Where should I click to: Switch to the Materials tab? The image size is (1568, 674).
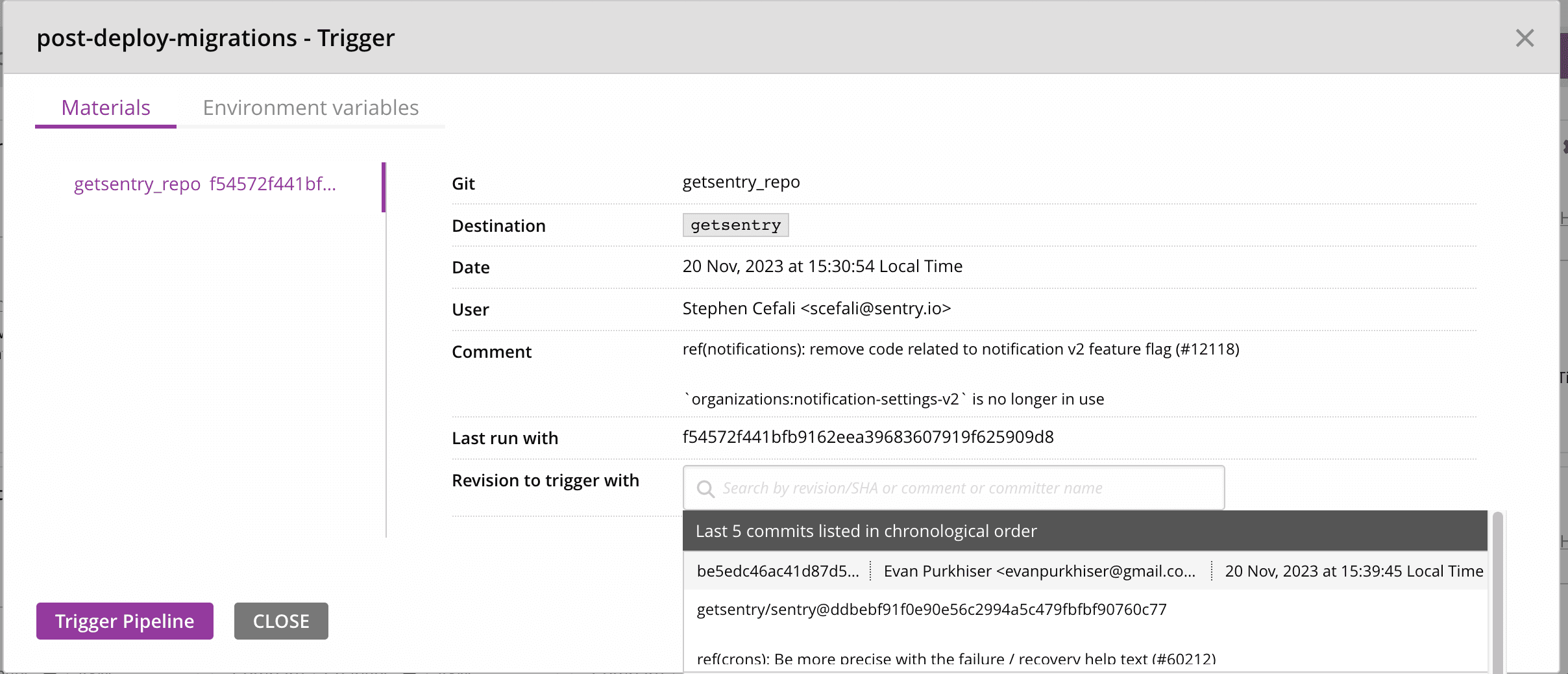click(104, 107)
